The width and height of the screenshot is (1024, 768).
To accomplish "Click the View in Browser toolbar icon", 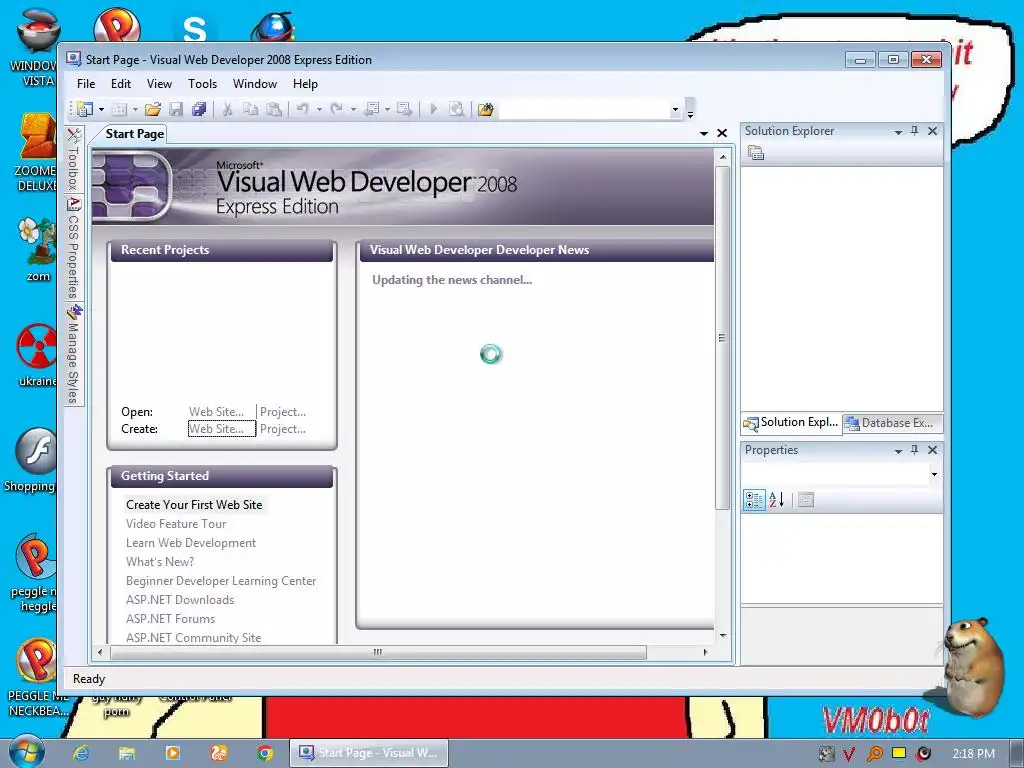I will [456, 109].
